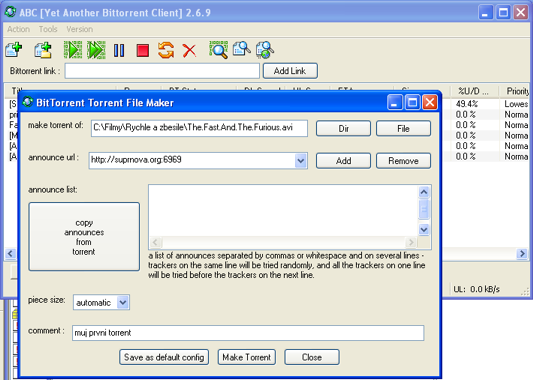Click the red Stop torrent icon

click(x=143, y=50)
